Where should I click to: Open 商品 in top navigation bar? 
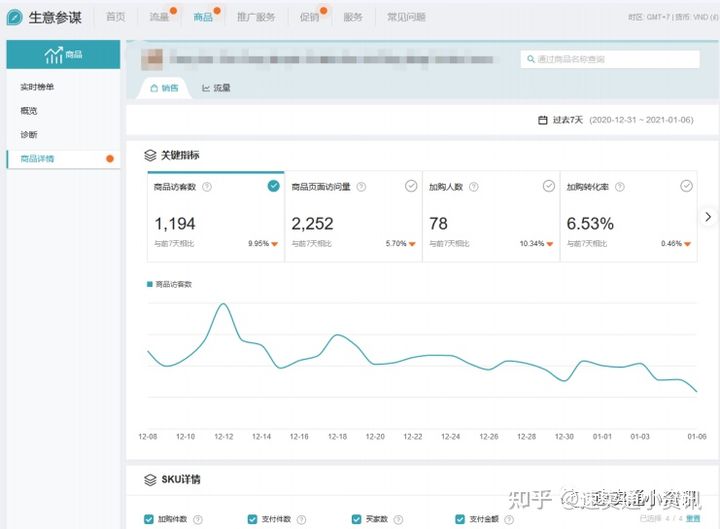click(x=203, y=17)
